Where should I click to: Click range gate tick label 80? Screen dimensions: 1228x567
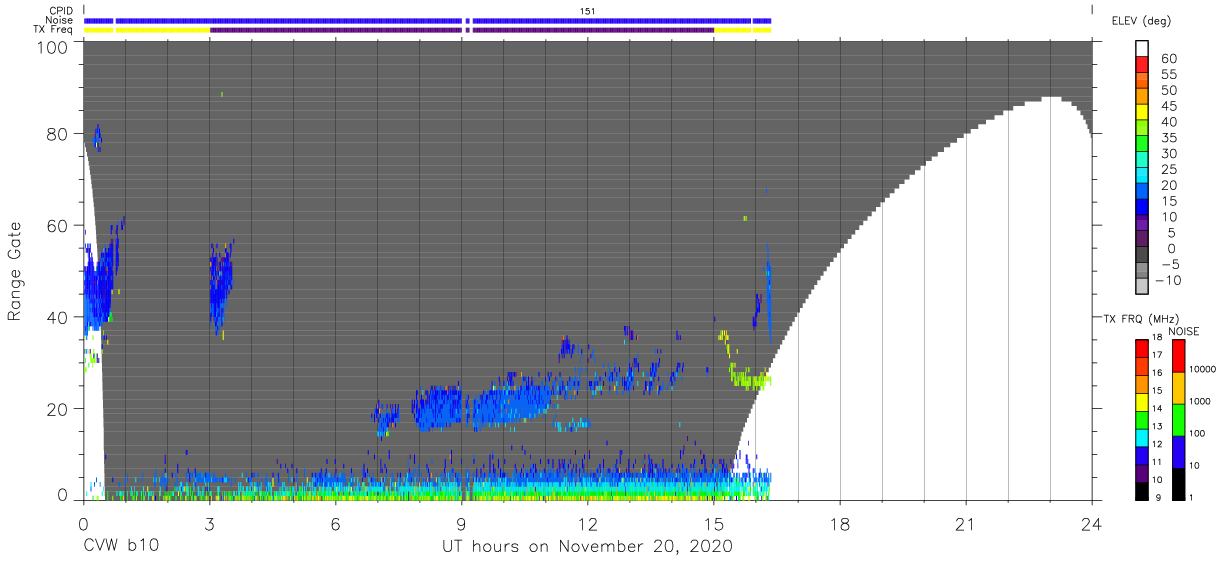coord(59,133)
